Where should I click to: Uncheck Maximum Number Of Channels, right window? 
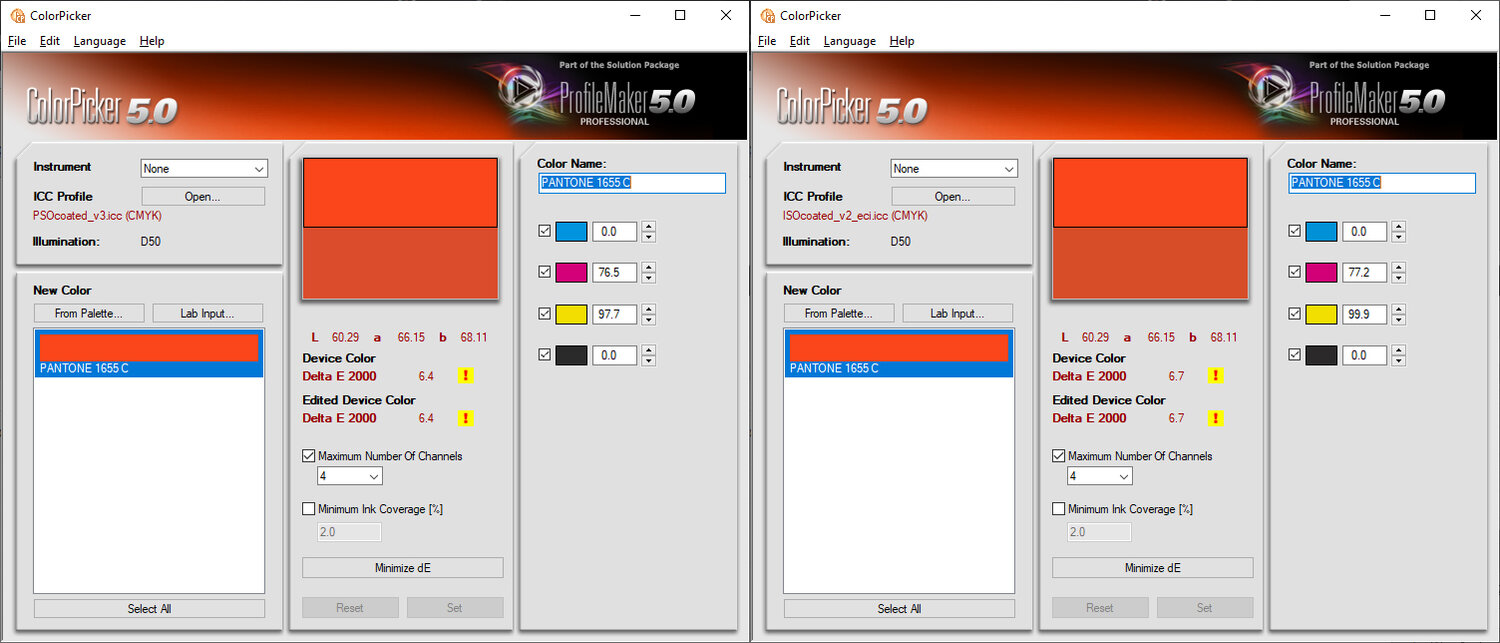point(1059,456)
